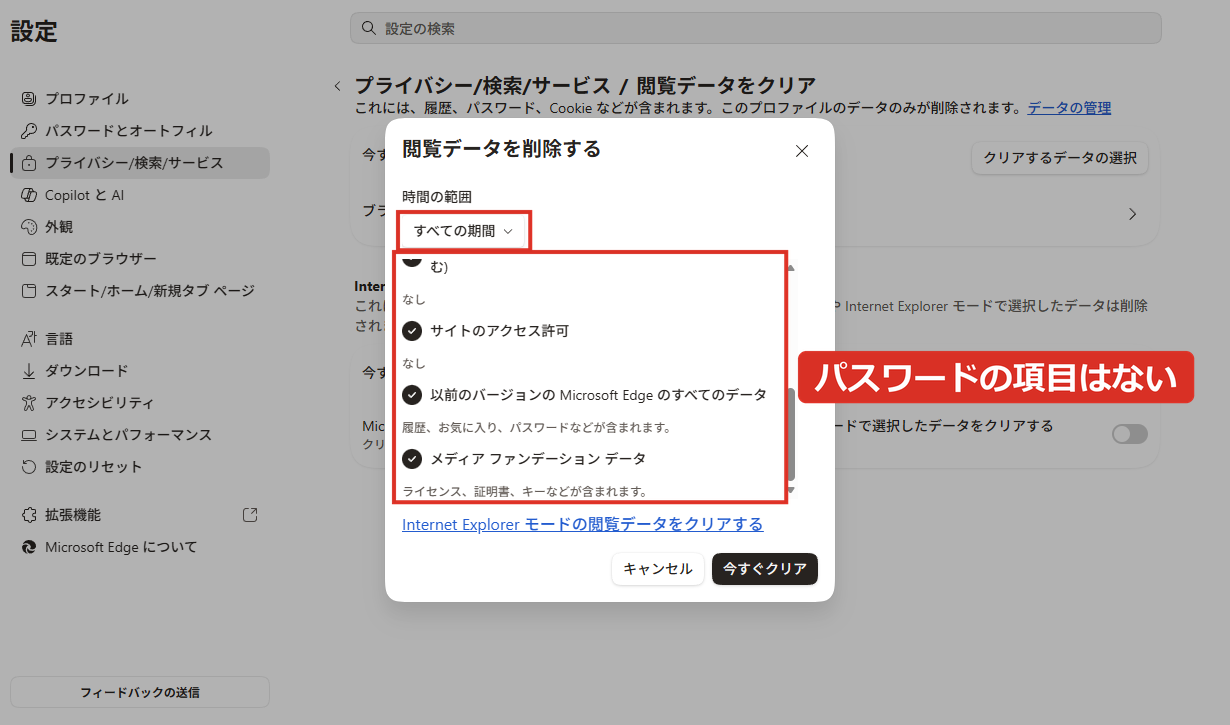The height and width of the screenshot is (725, 1230).
Task: Click the Profile icon in sidebar
Action: (x=28, y=99)
